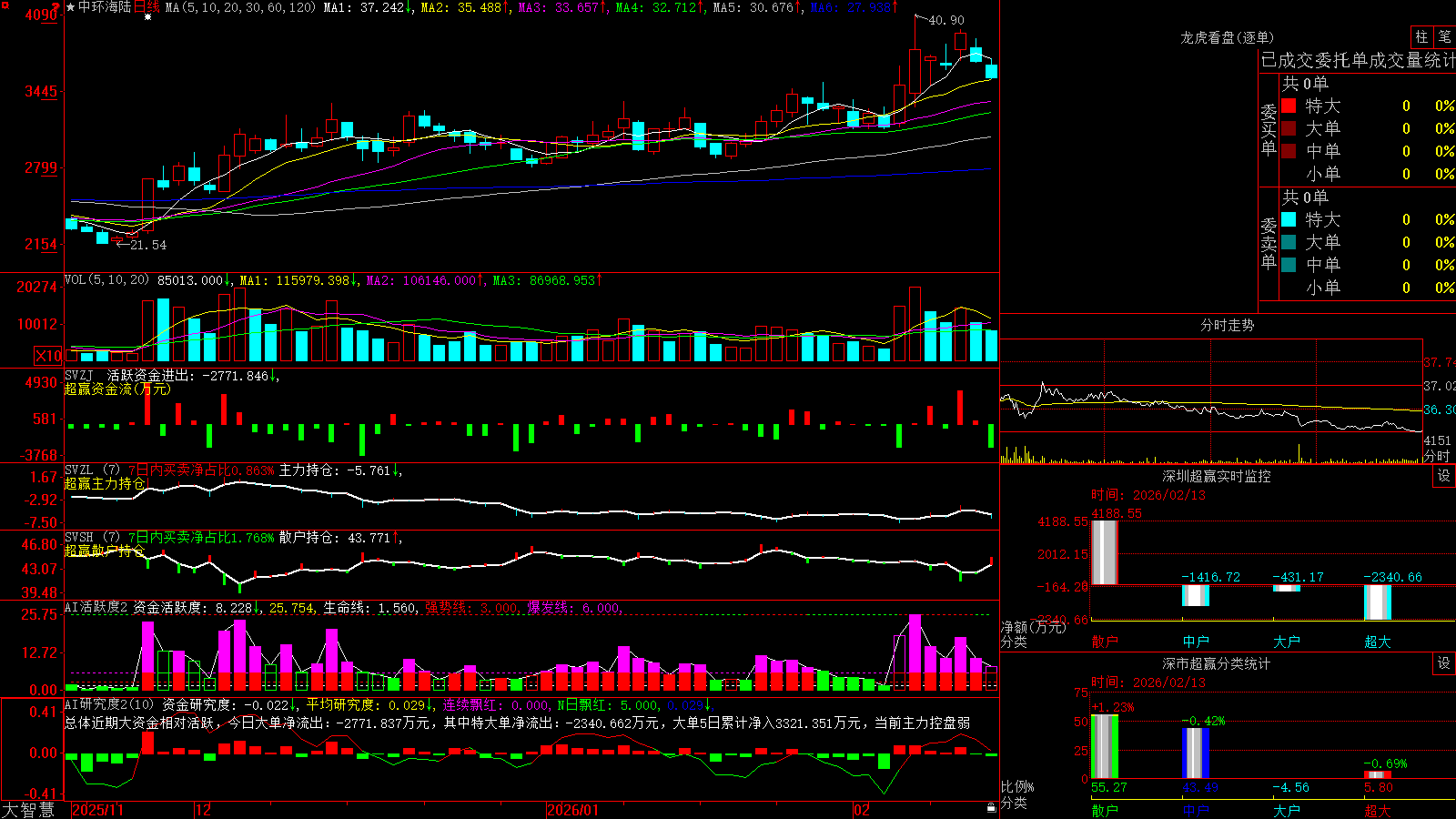Click the 净额(万元) axis label
Image resolution: width=1456 pixels, height=819 pixels.
[1033, 627]
